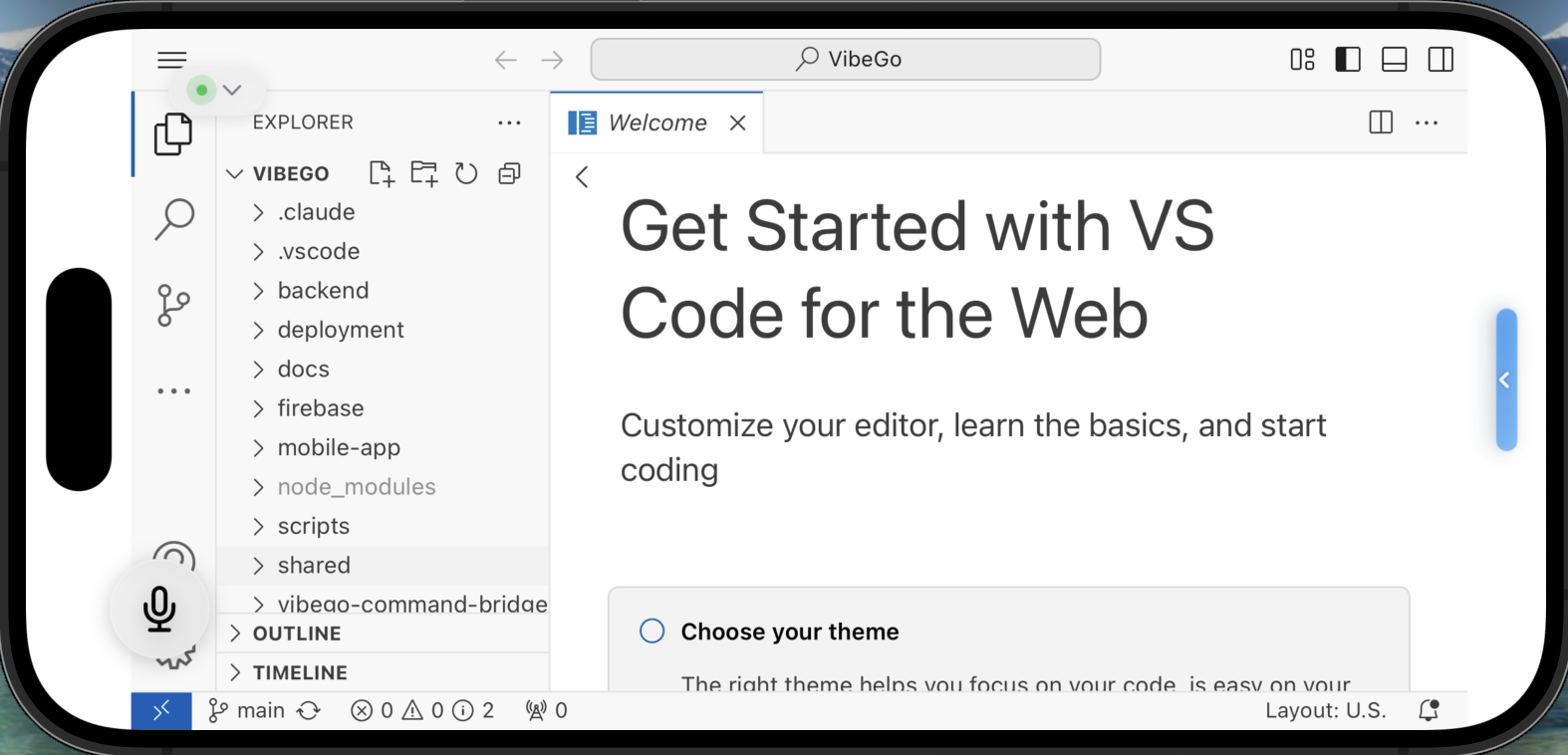This screenshot has width=1568, height=755.
Task: Synchronize changes icon in status bar
Action: (309, 710)
